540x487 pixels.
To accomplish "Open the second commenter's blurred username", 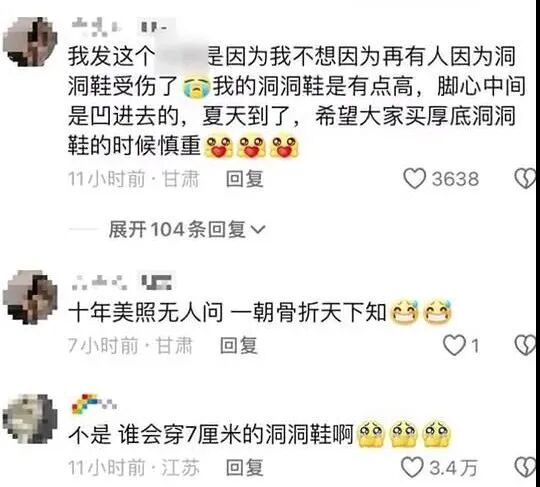I will 100,282.
